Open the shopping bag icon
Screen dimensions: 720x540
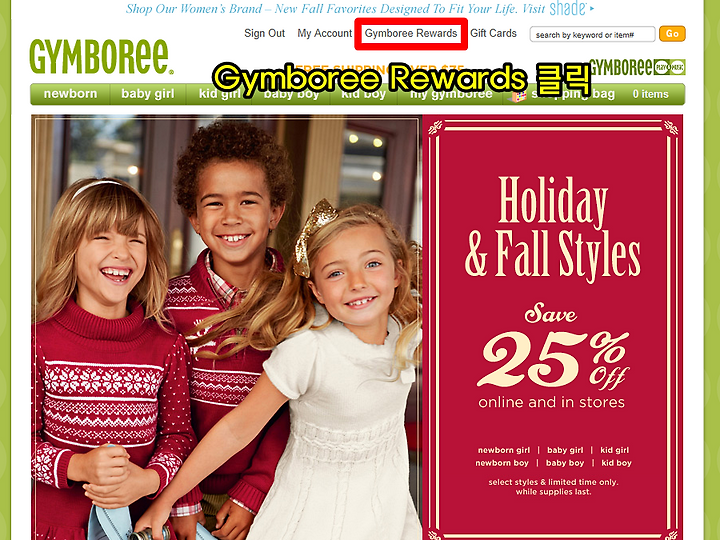point(517,95)
